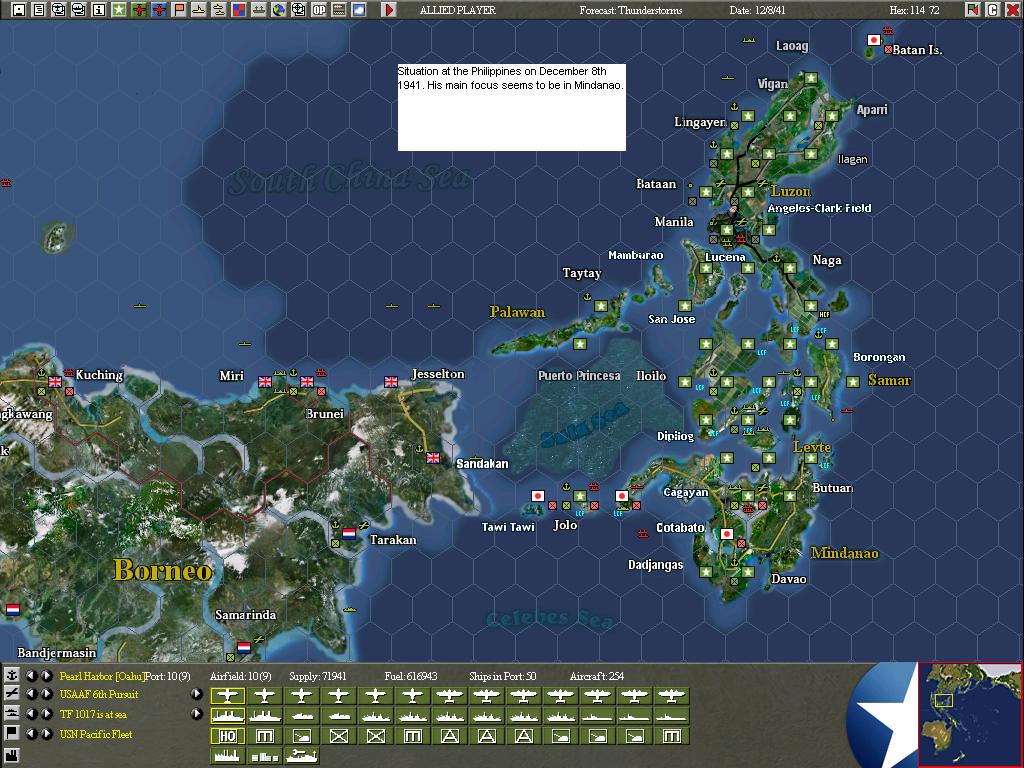This screenshot has height=768, width=1024.
Task: Go to next unit after USN Pacific Fleet
Action: pyautogui.click(x=47, y=733)
